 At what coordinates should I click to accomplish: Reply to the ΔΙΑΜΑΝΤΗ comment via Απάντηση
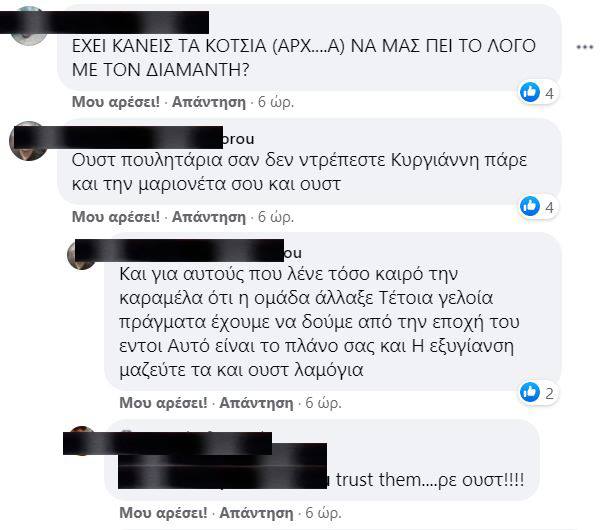click(x=209, y=102)
